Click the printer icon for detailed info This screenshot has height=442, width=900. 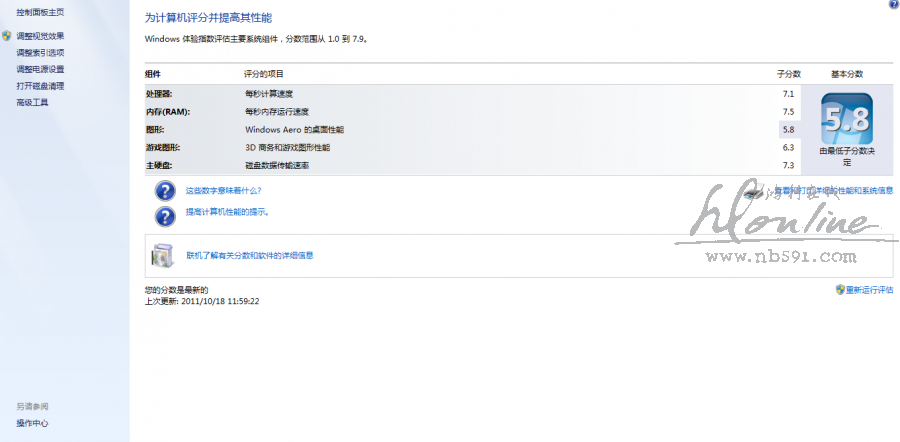point(754,193)
